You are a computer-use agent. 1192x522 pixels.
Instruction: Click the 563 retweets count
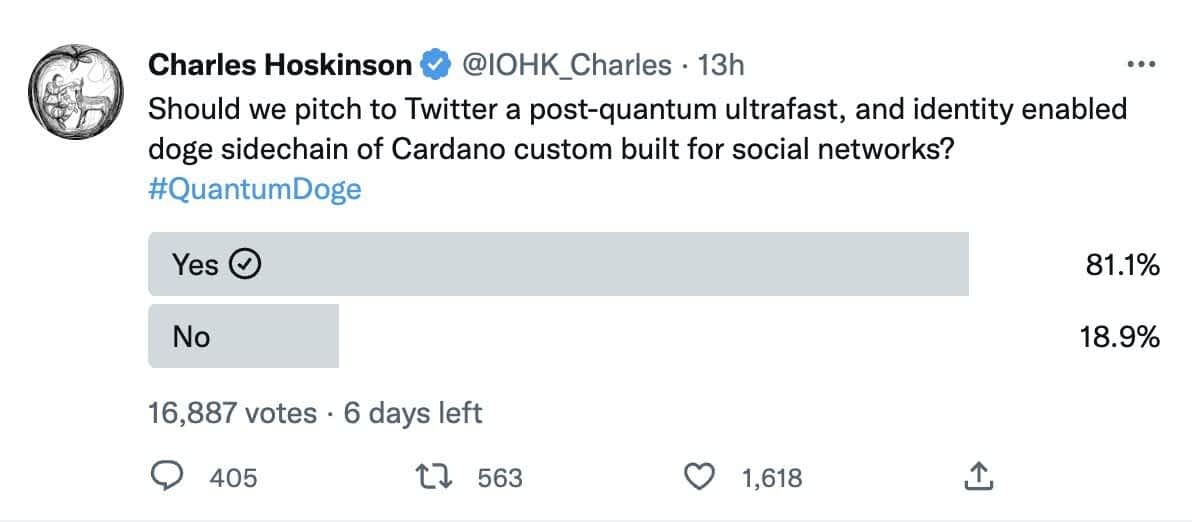pyautogui.click(x=499, y=478)
